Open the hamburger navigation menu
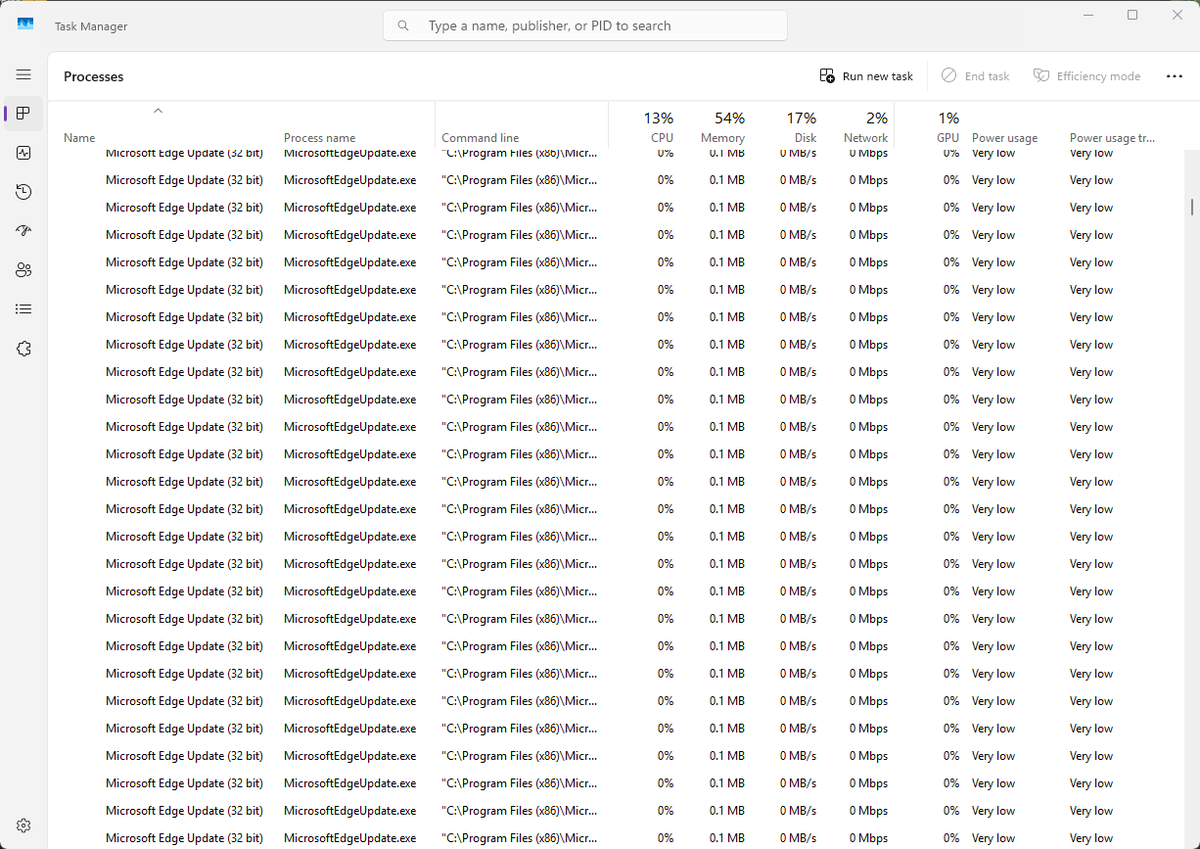The image size is (1200, 849). point(24,75)
